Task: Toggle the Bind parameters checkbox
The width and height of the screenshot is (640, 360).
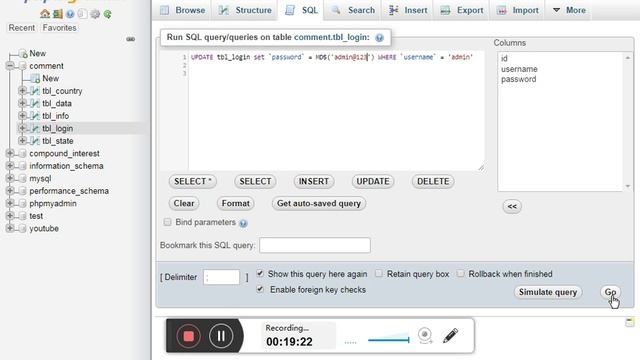Action: [167, 222]
